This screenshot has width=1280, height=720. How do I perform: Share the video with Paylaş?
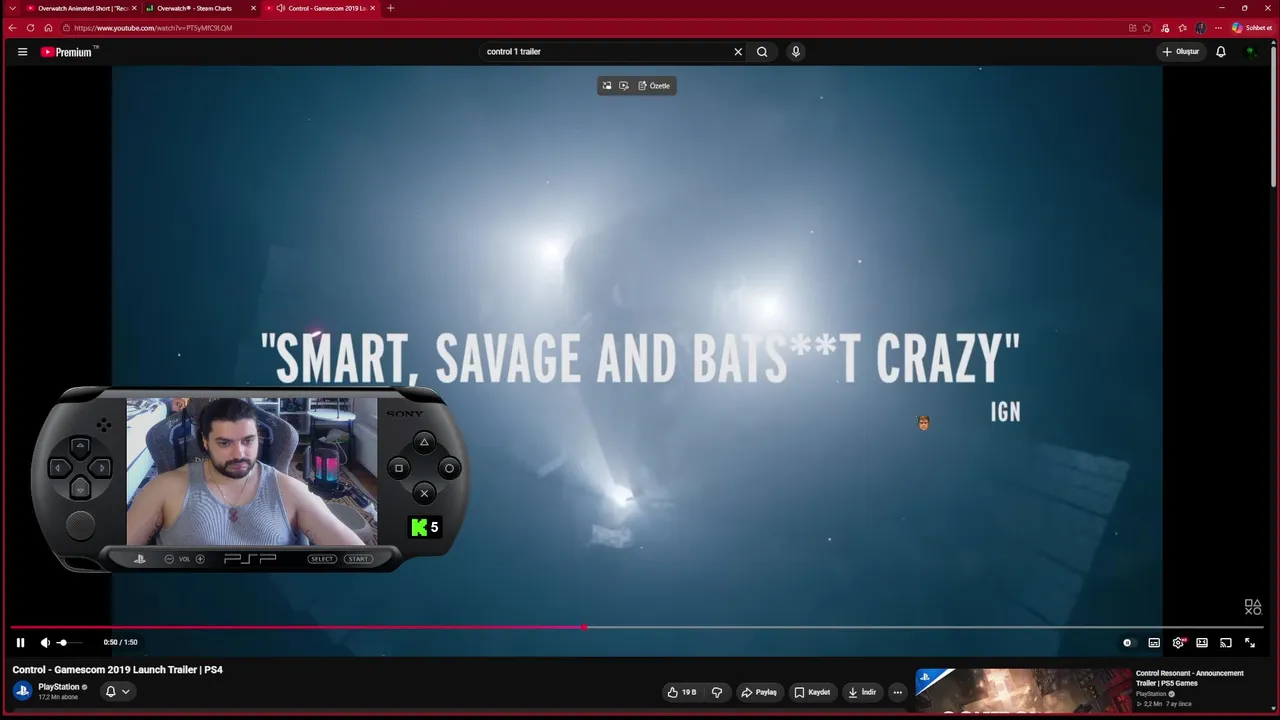(x=759, y=692)
